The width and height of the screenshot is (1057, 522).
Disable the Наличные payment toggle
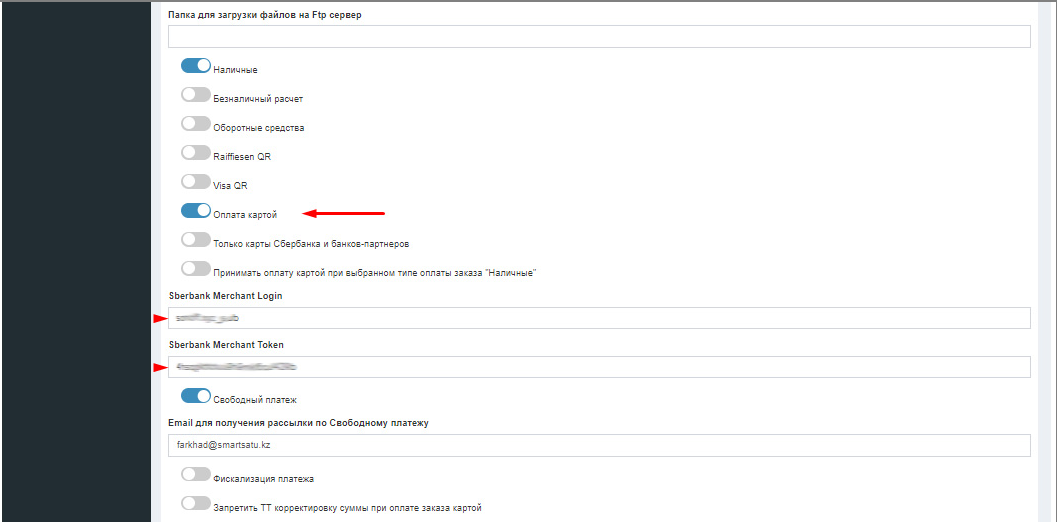point(196,66)
